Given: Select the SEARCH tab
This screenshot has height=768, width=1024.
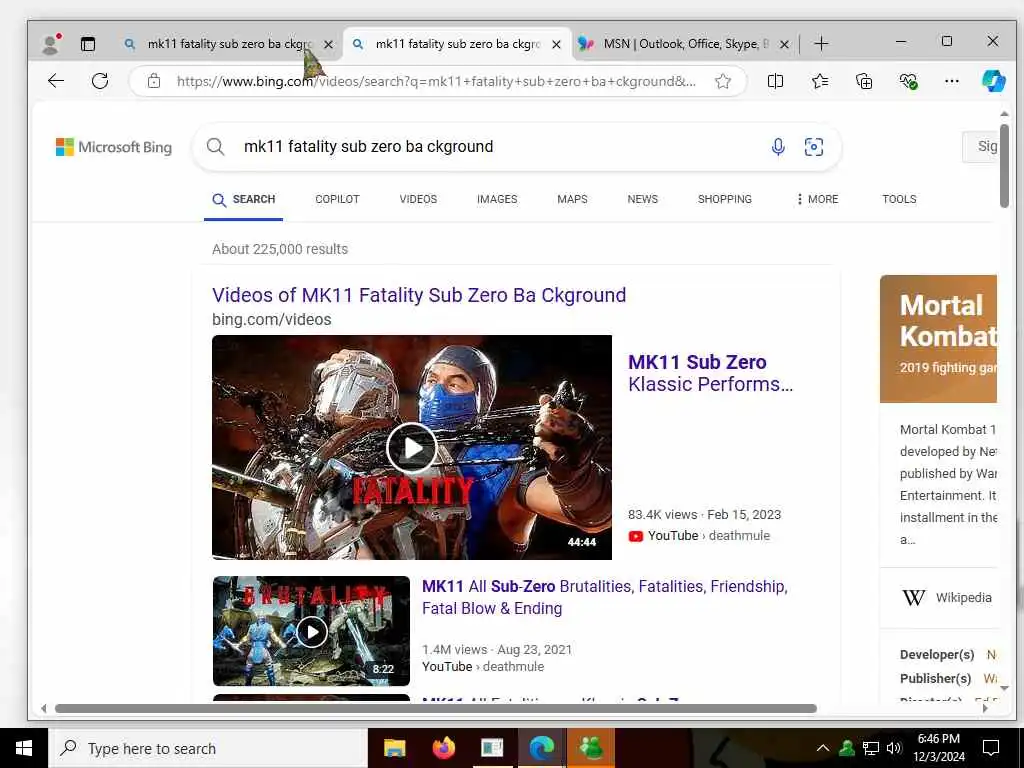Looking at the screenshot, I should pos(244,199).
